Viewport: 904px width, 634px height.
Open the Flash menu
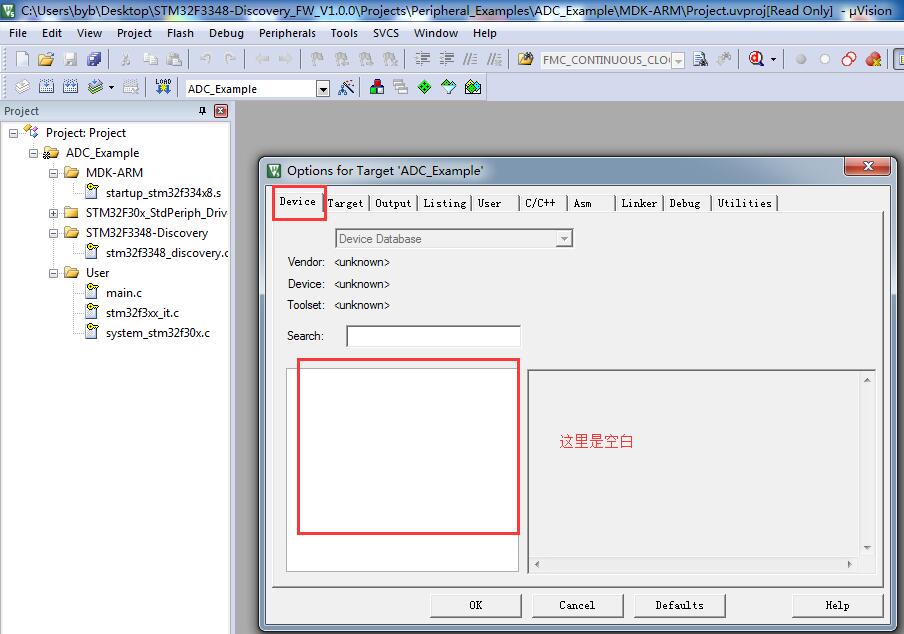pos(180,33)
